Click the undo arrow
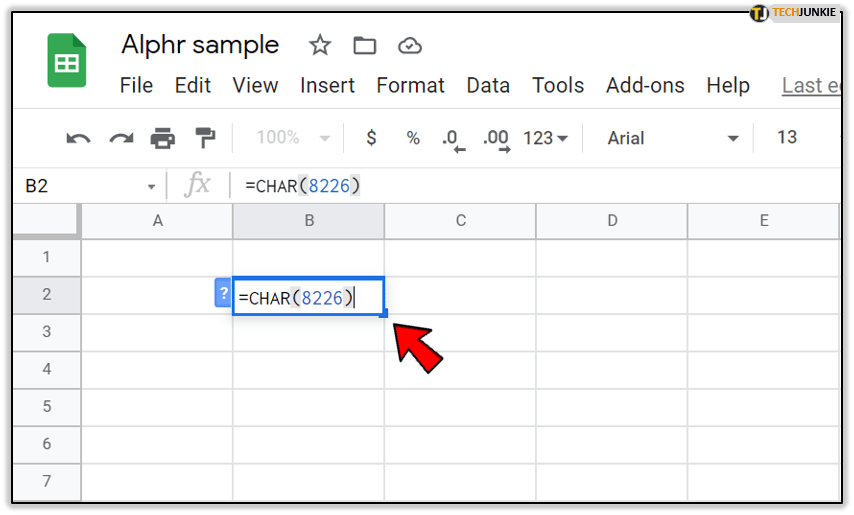 [x=78, y=138]
